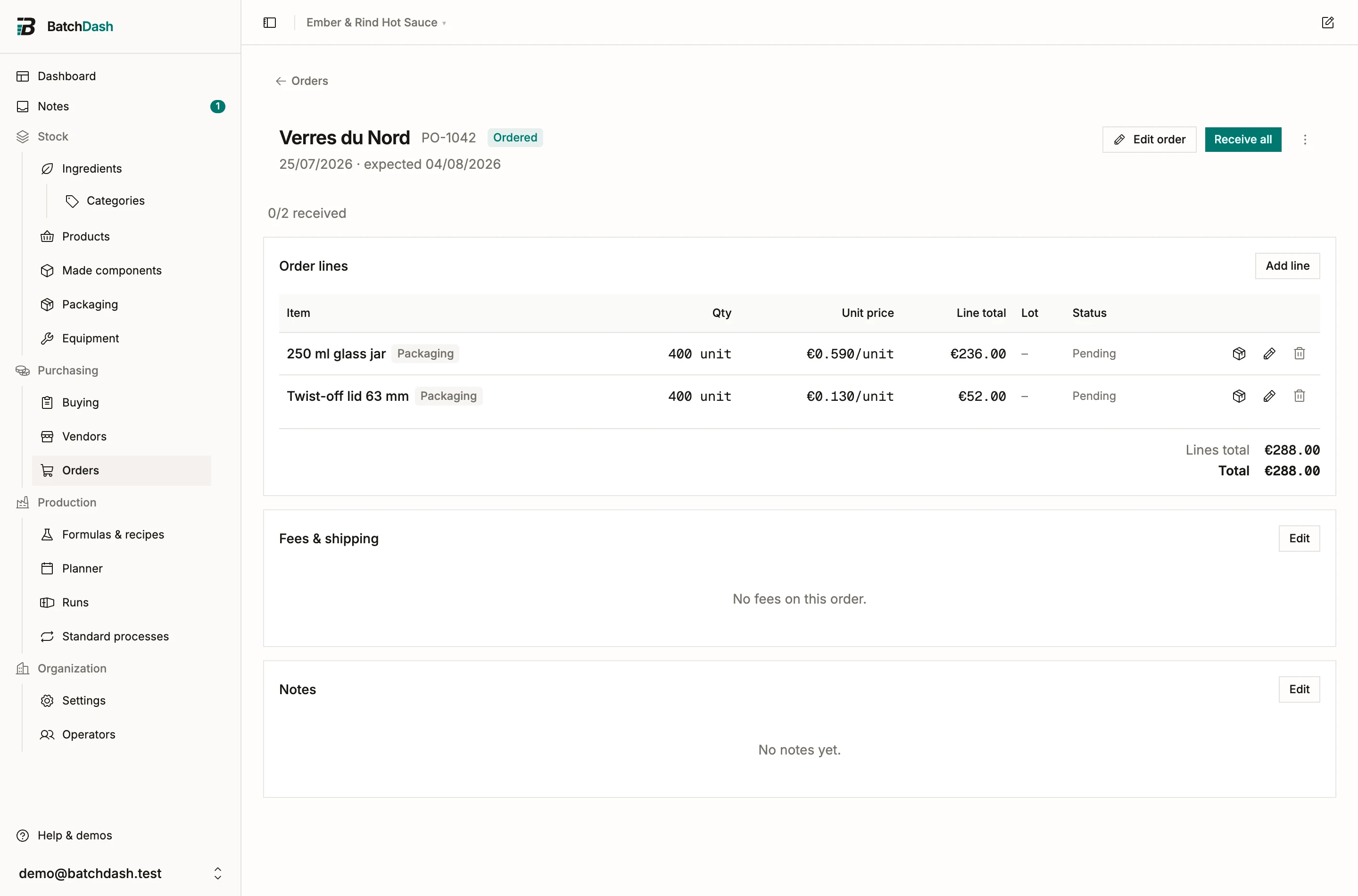The height and width of the screenshot is (896, 1358).
Task: Click the Formulas & recipes flask icon
Action: point(48,534)
